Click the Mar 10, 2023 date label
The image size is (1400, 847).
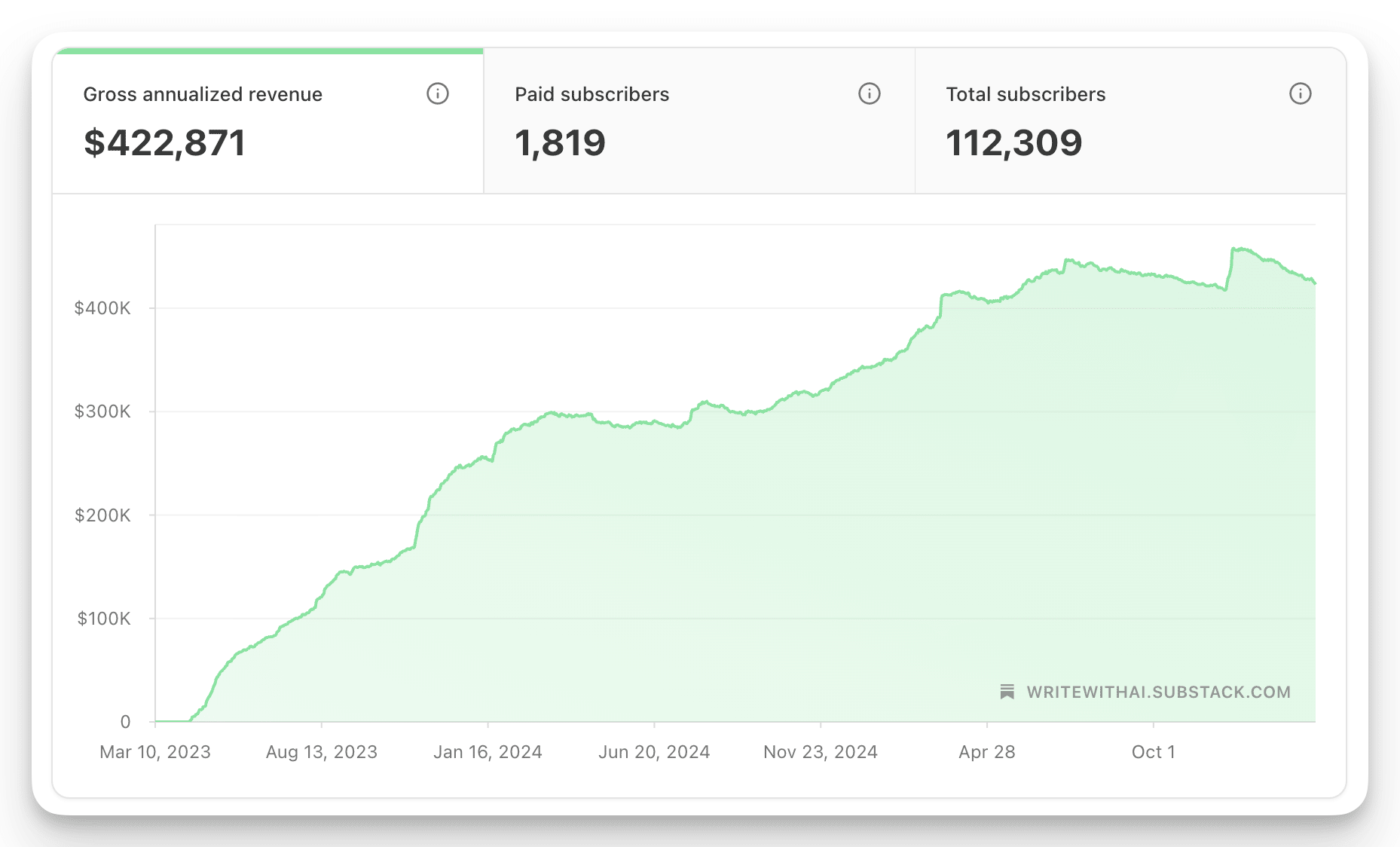[x=155, y=752]
